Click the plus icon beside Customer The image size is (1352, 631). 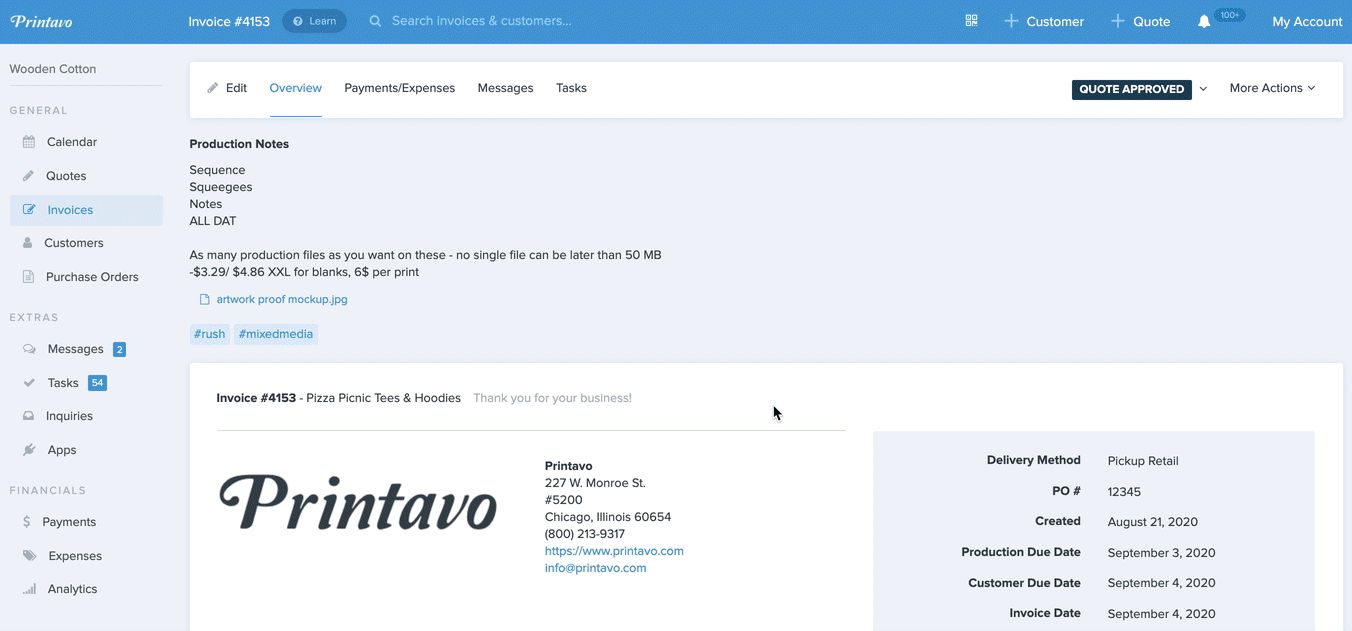1011,21
